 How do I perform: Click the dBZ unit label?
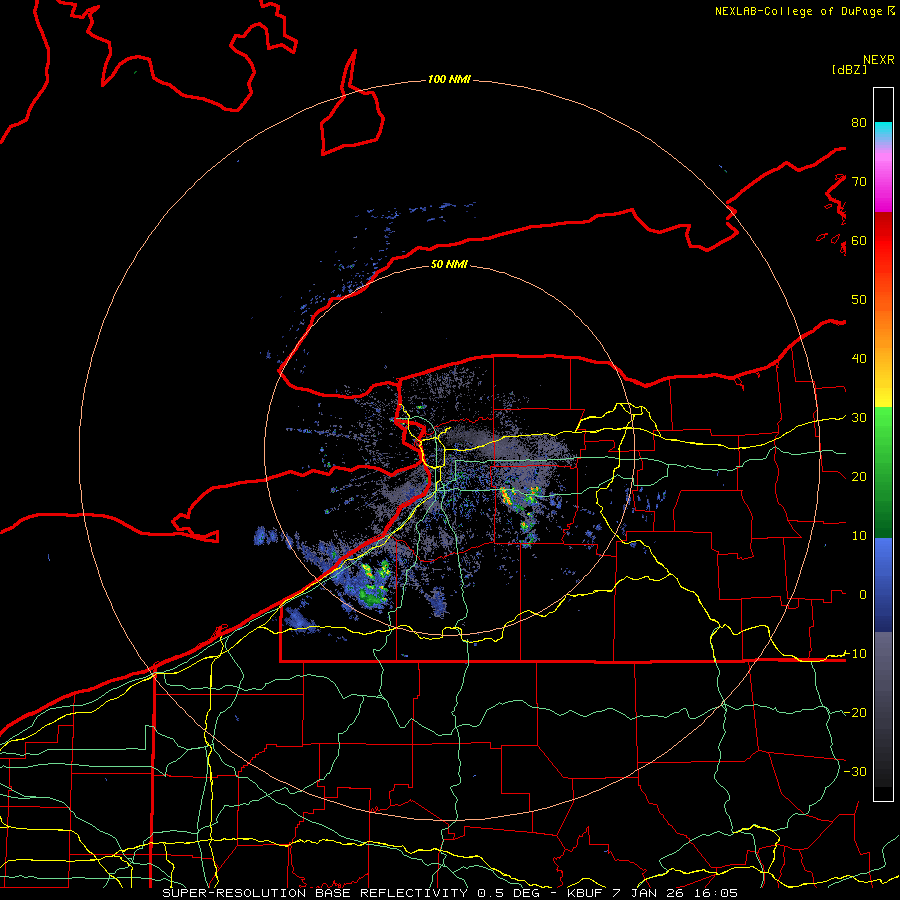pyautogui.click(x=849, y=70)
